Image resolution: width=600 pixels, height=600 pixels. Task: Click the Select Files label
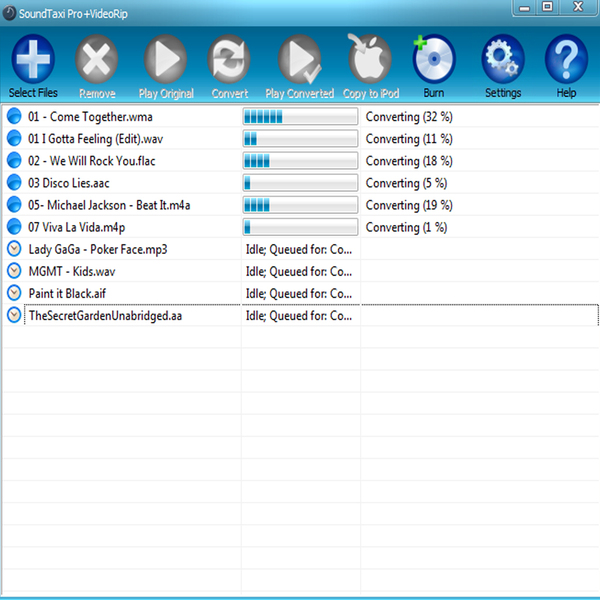click(x=33, y=93)
